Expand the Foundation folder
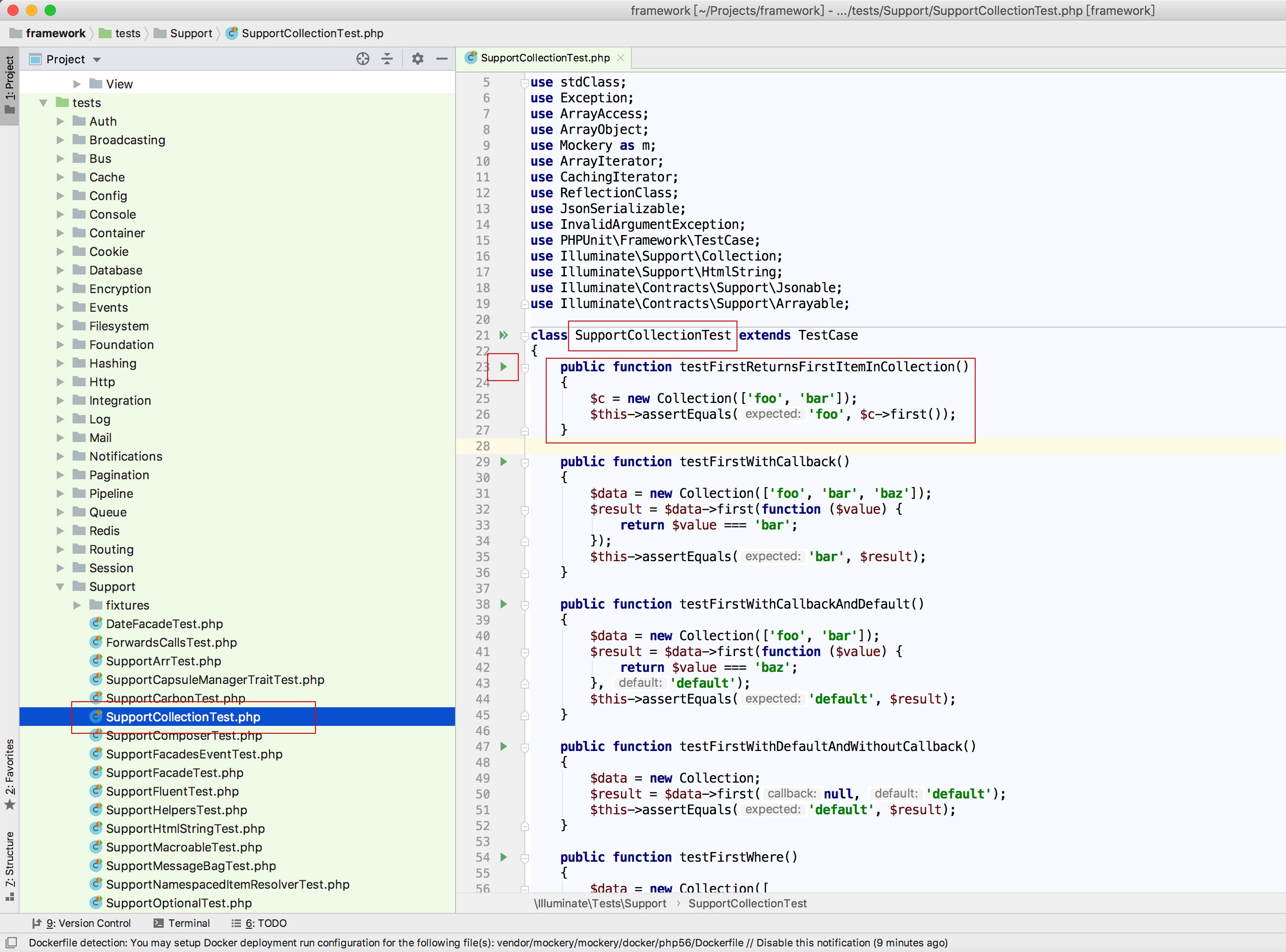 coord(60,345)
